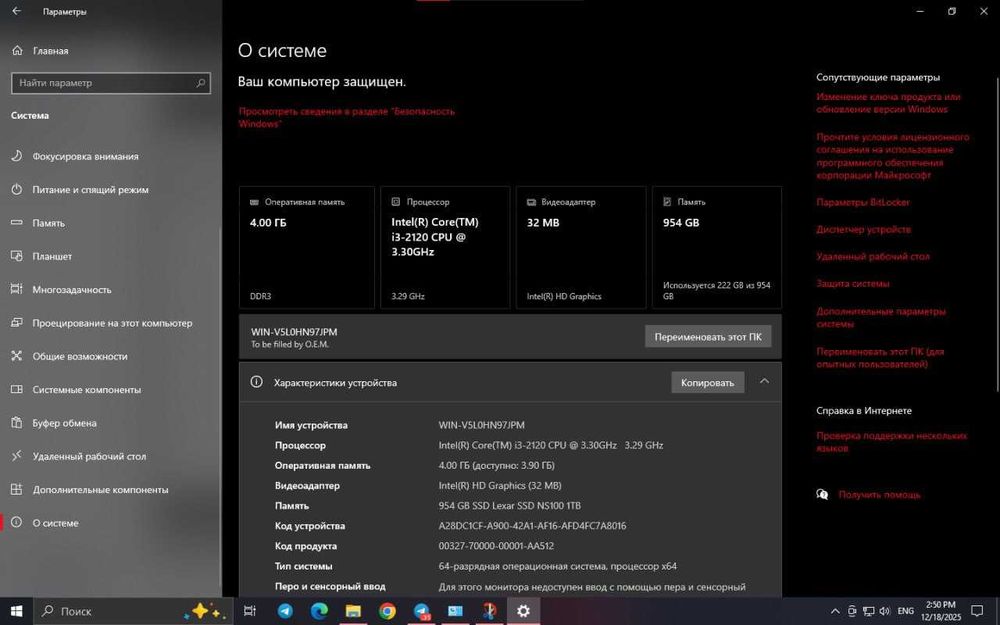The image size is (1000, 625).
Task: Click the О системе info icon
Action: pyautogui.click(x=17, y=522)
